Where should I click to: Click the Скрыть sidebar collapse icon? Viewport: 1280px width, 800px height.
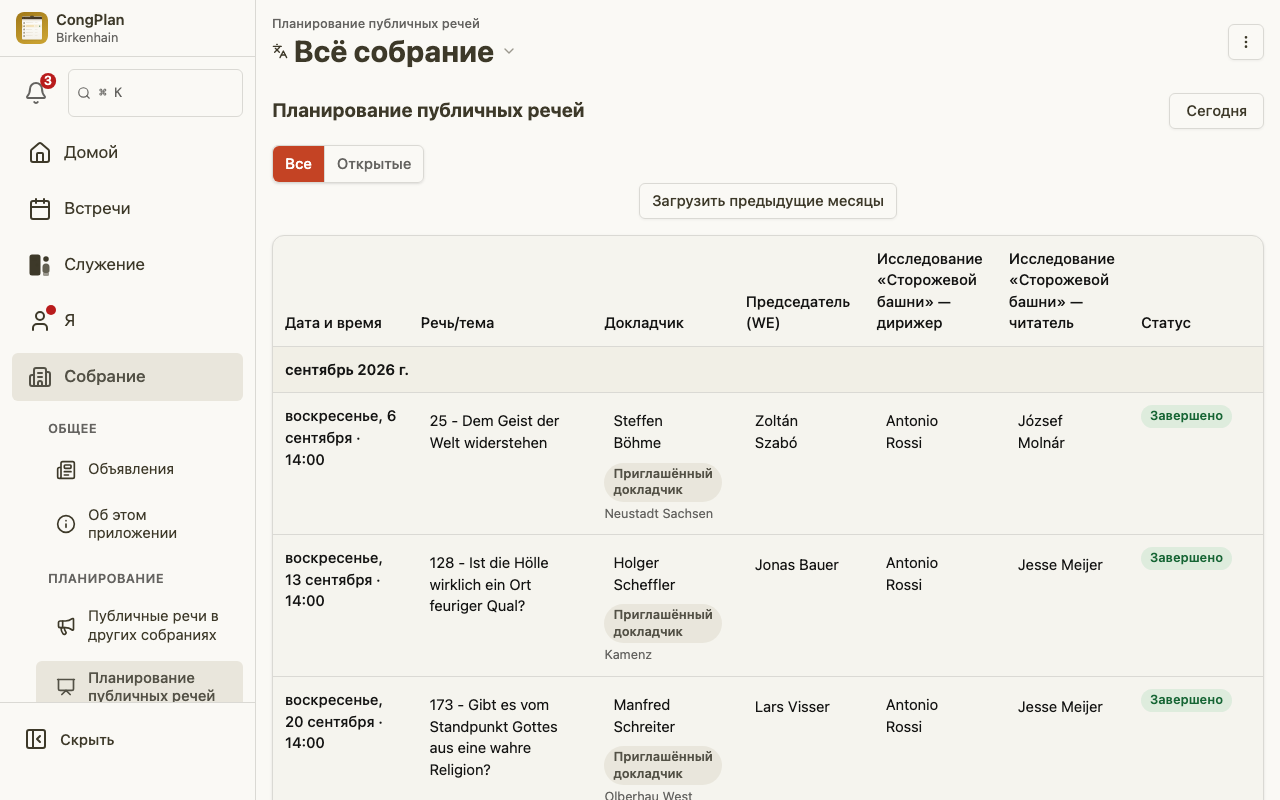point(36,740)
